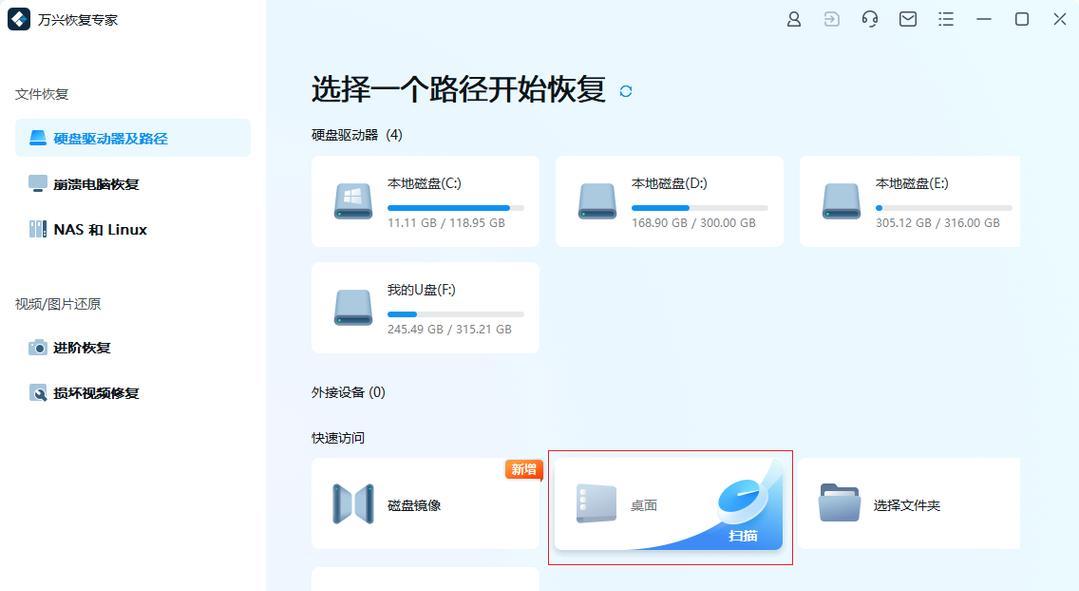Click the 本地磁盘(D:) drive icon

click(597, 202)
